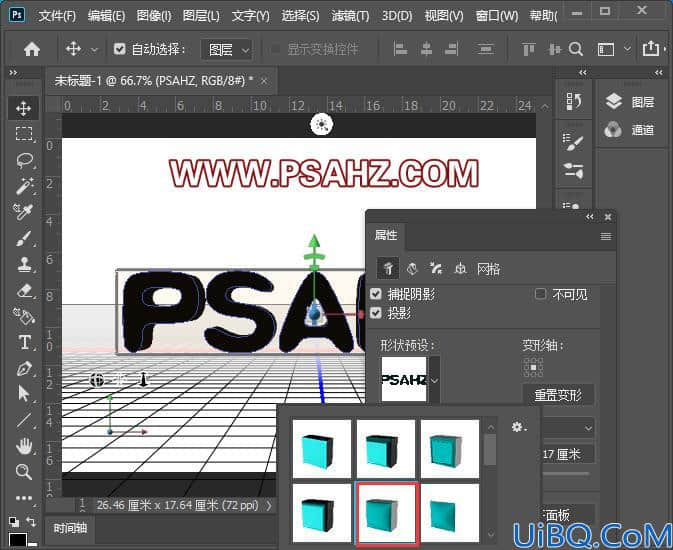
Task: Select the Eraser tool
Action: coord(25,291)
